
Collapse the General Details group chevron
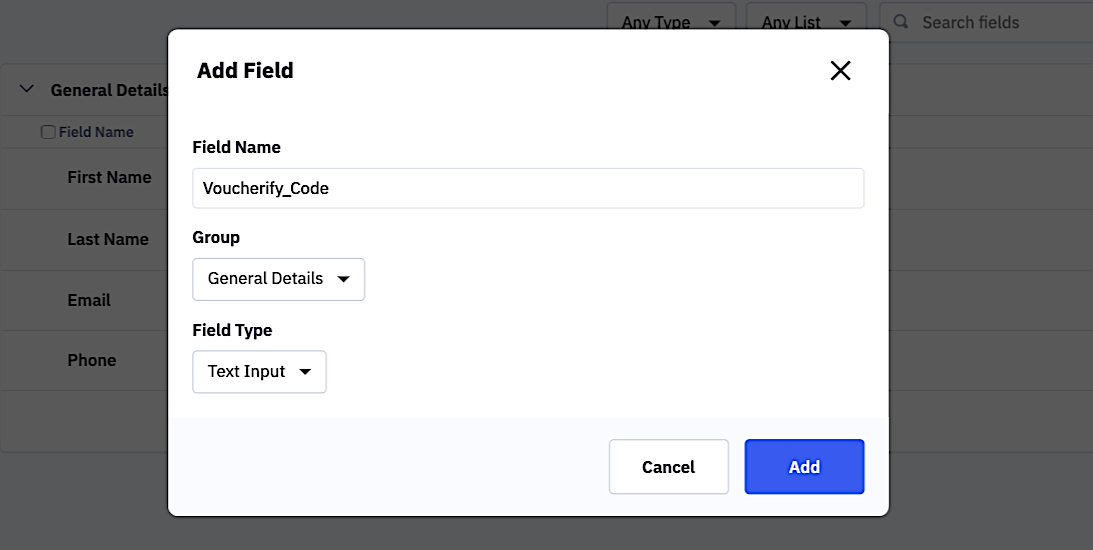pyautogui.click(x=27, y=90)
